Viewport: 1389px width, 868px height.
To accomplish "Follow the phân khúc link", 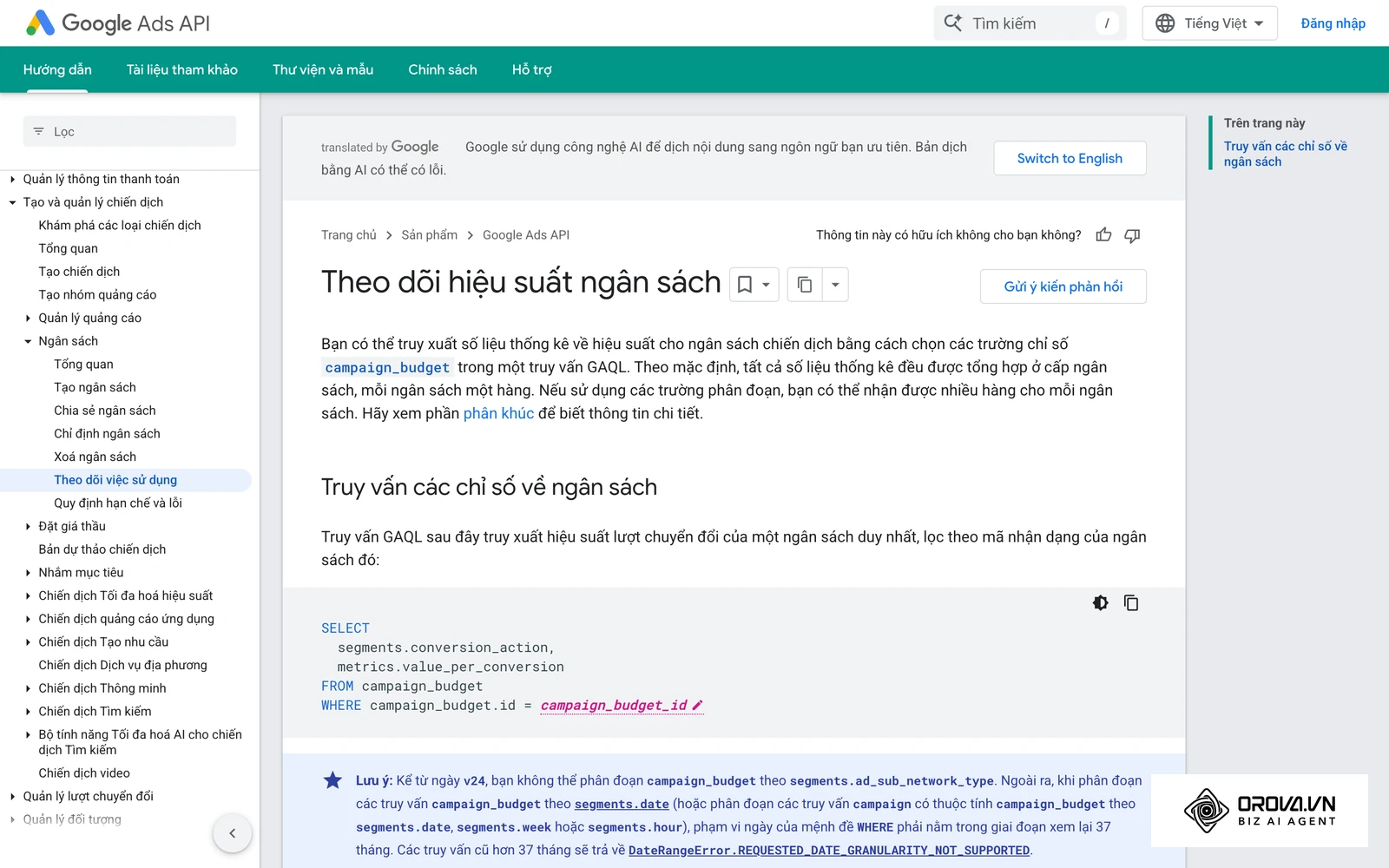I will pyautogui.click(x=498, y=413).
